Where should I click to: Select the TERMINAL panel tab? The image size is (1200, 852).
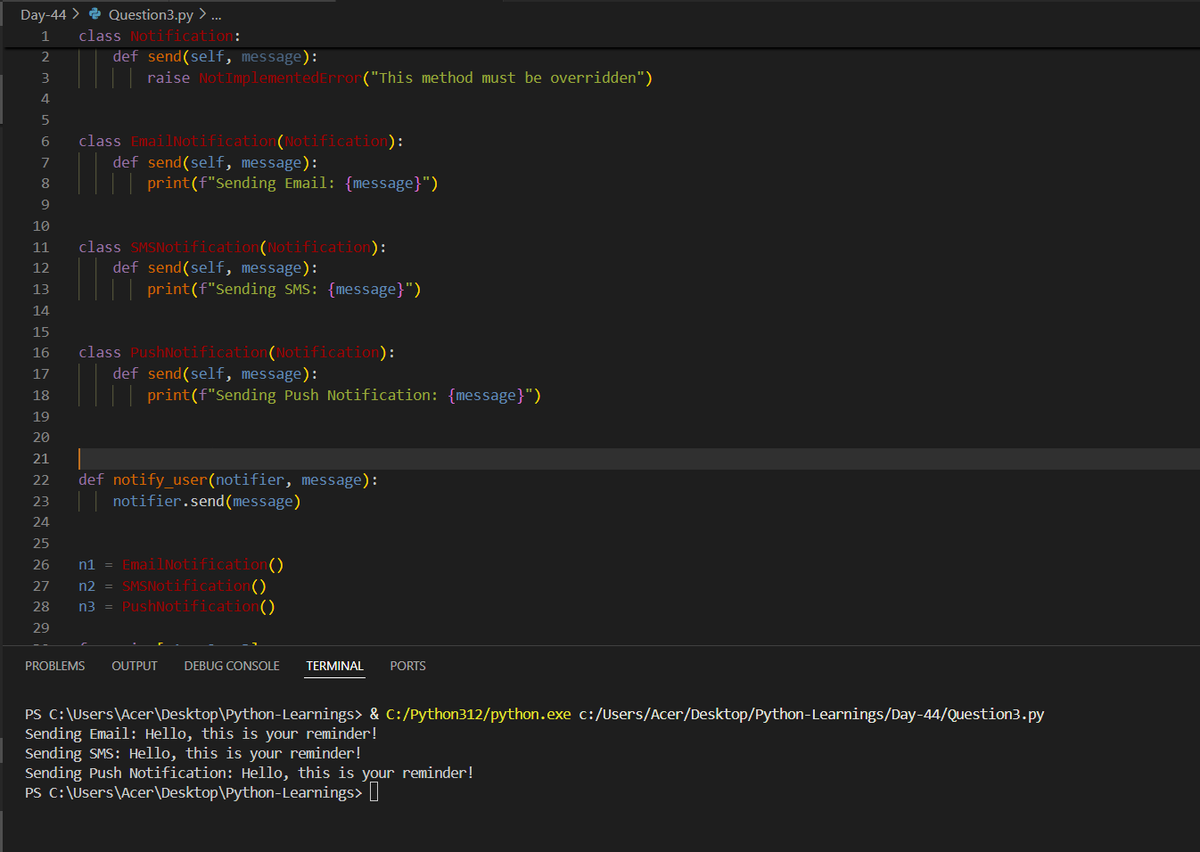pos(335,666)
